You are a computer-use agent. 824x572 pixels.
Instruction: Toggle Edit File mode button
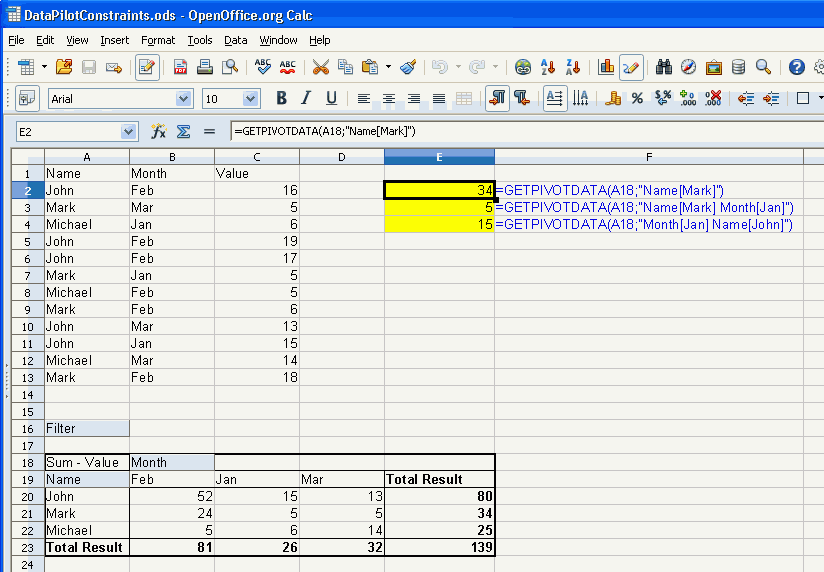coord(147,67)
